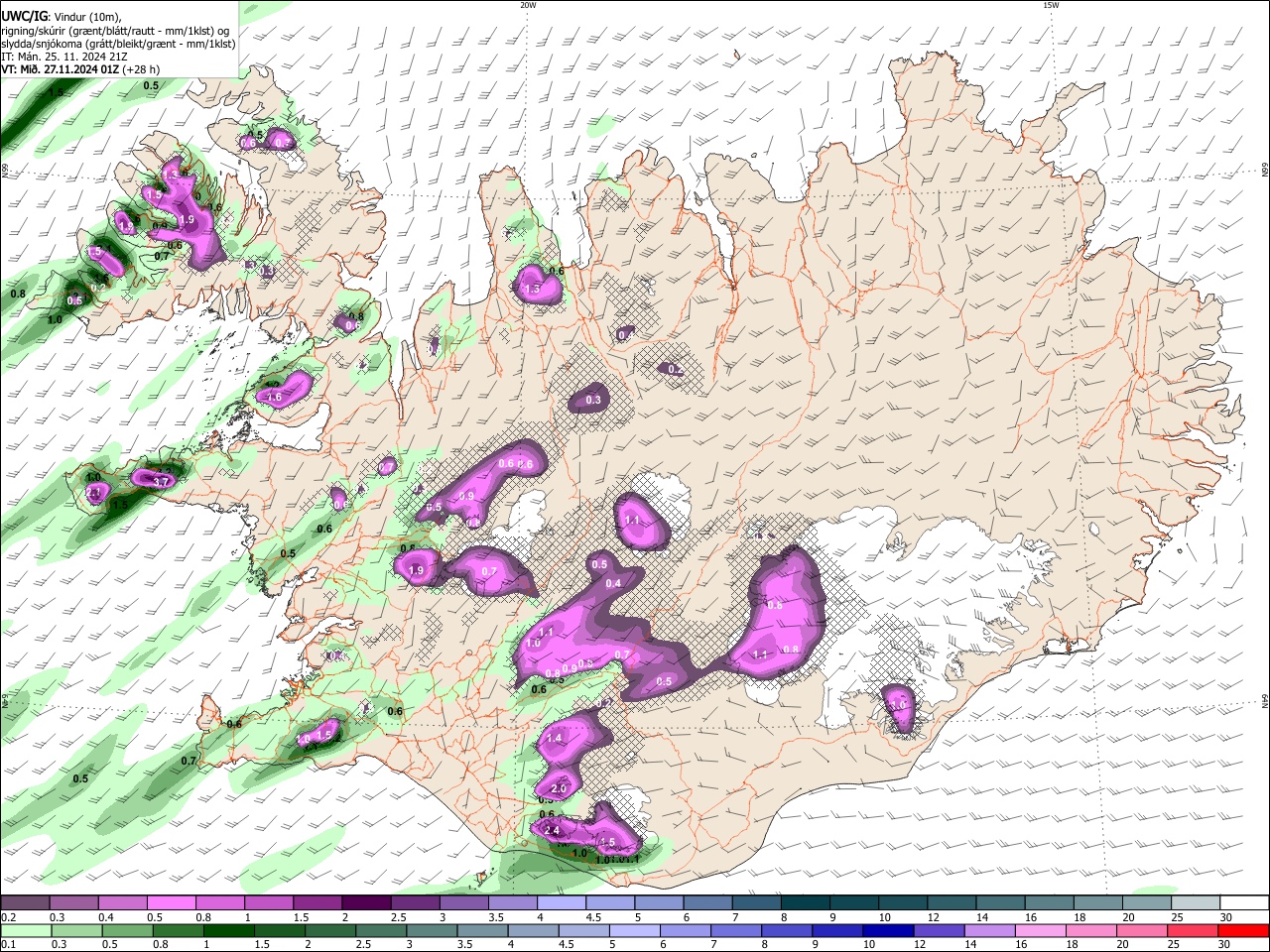Viewport: 1270px width, 952px height.
Task: Click the 'IT: Mán. 25. 11. 2024 21Z' line
Action: point(65,57)
